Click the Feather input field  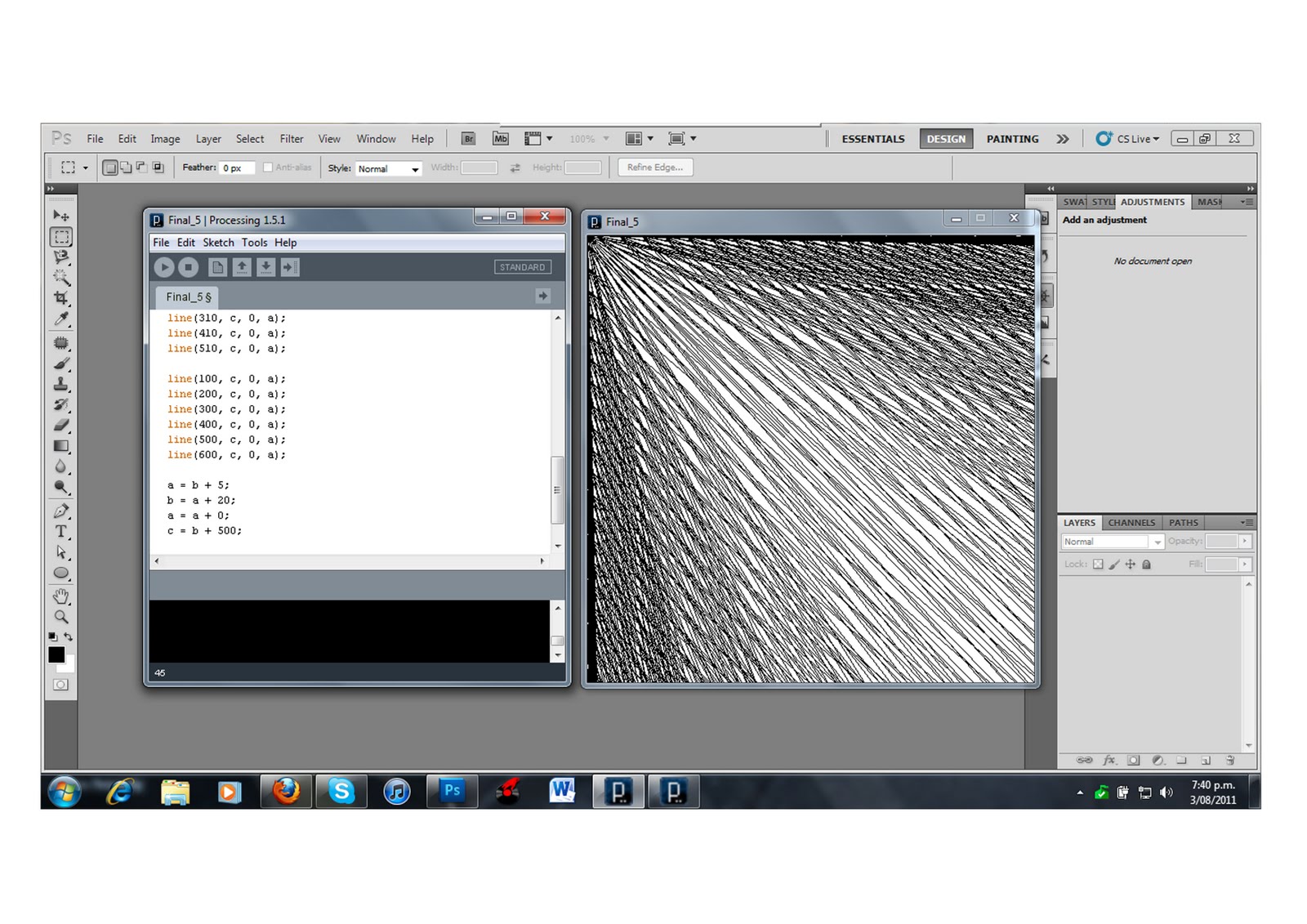coord(237,167)
